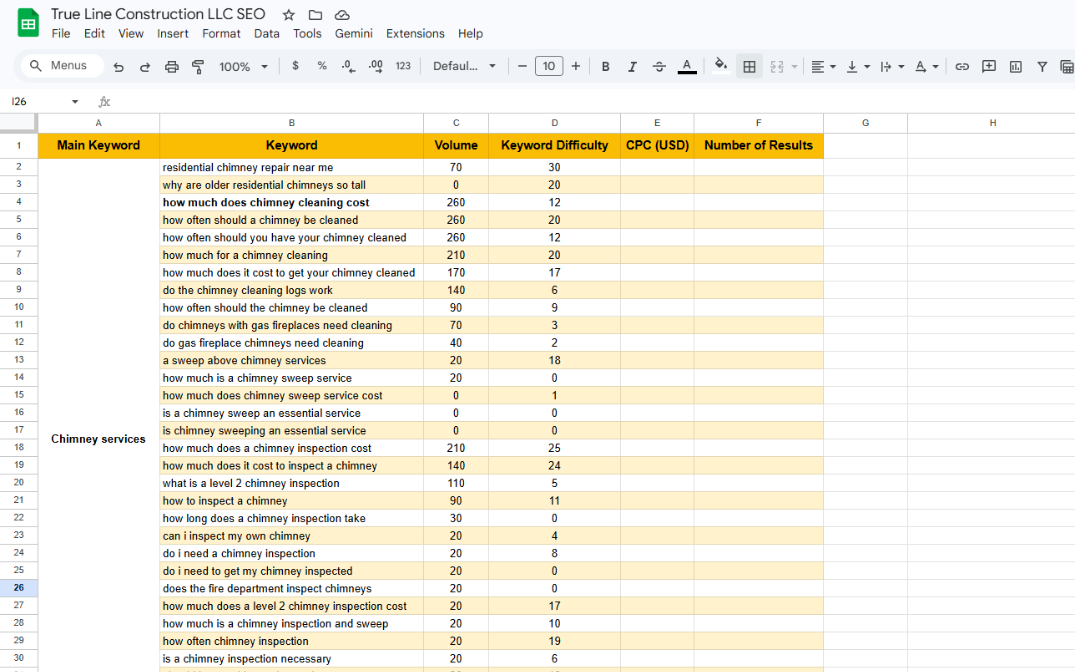This screenshot has width=1075, height=672.
Task: Increase font size with plus button
Action: tap(575, 67)
